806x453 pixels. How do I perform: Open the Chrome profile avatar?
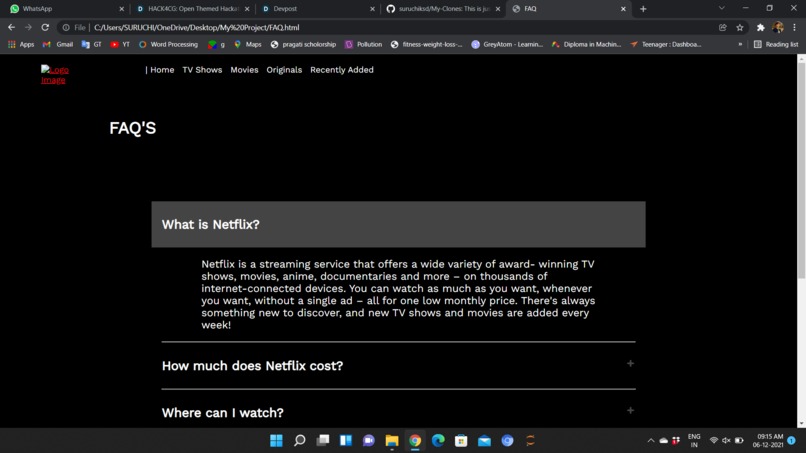tap(778, 27)
